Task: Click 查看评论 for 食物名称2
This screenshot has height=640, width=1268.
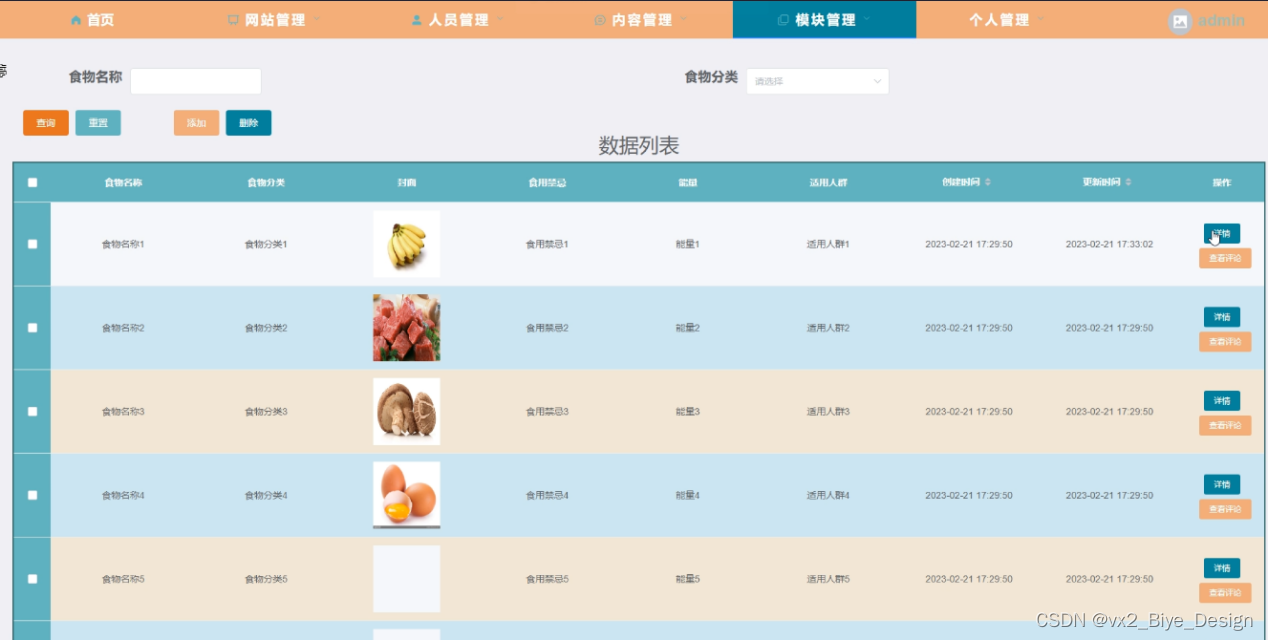Action: point(1225,342)
